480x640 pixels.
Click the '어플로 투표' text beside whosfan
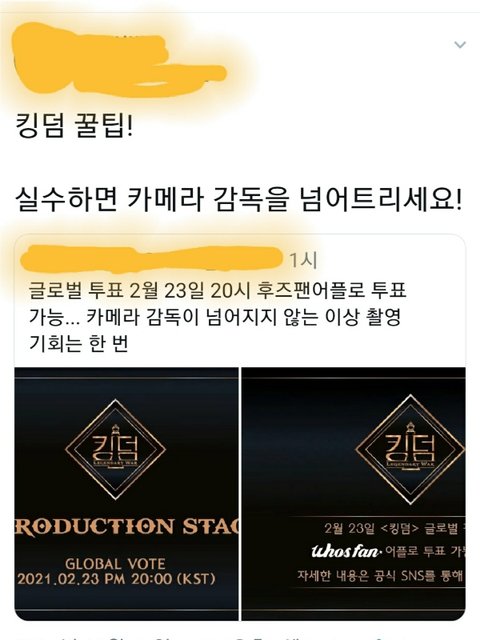pyautogui.click(x=414, y=551)
